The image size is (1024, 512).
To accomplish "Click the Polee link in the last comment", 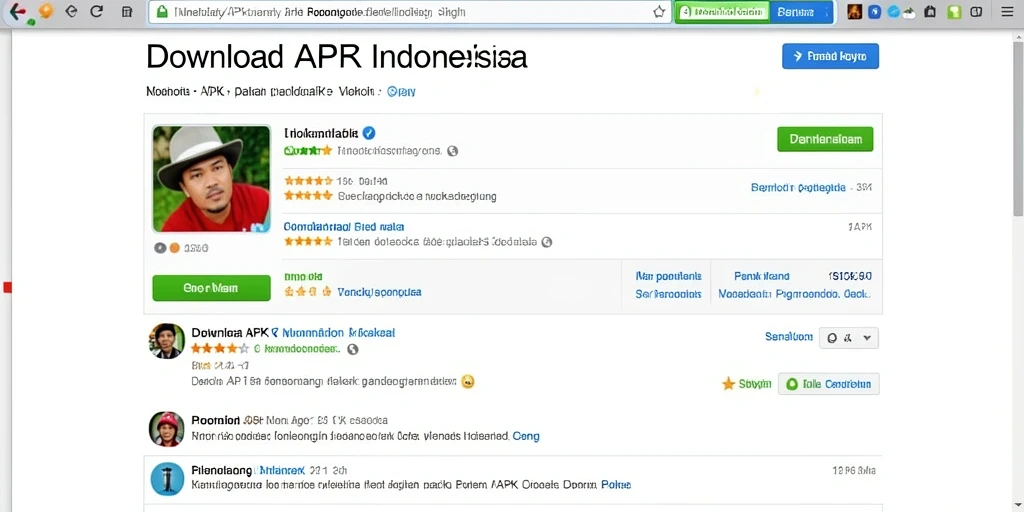I will pyautogui.click(x=616, y=485).
